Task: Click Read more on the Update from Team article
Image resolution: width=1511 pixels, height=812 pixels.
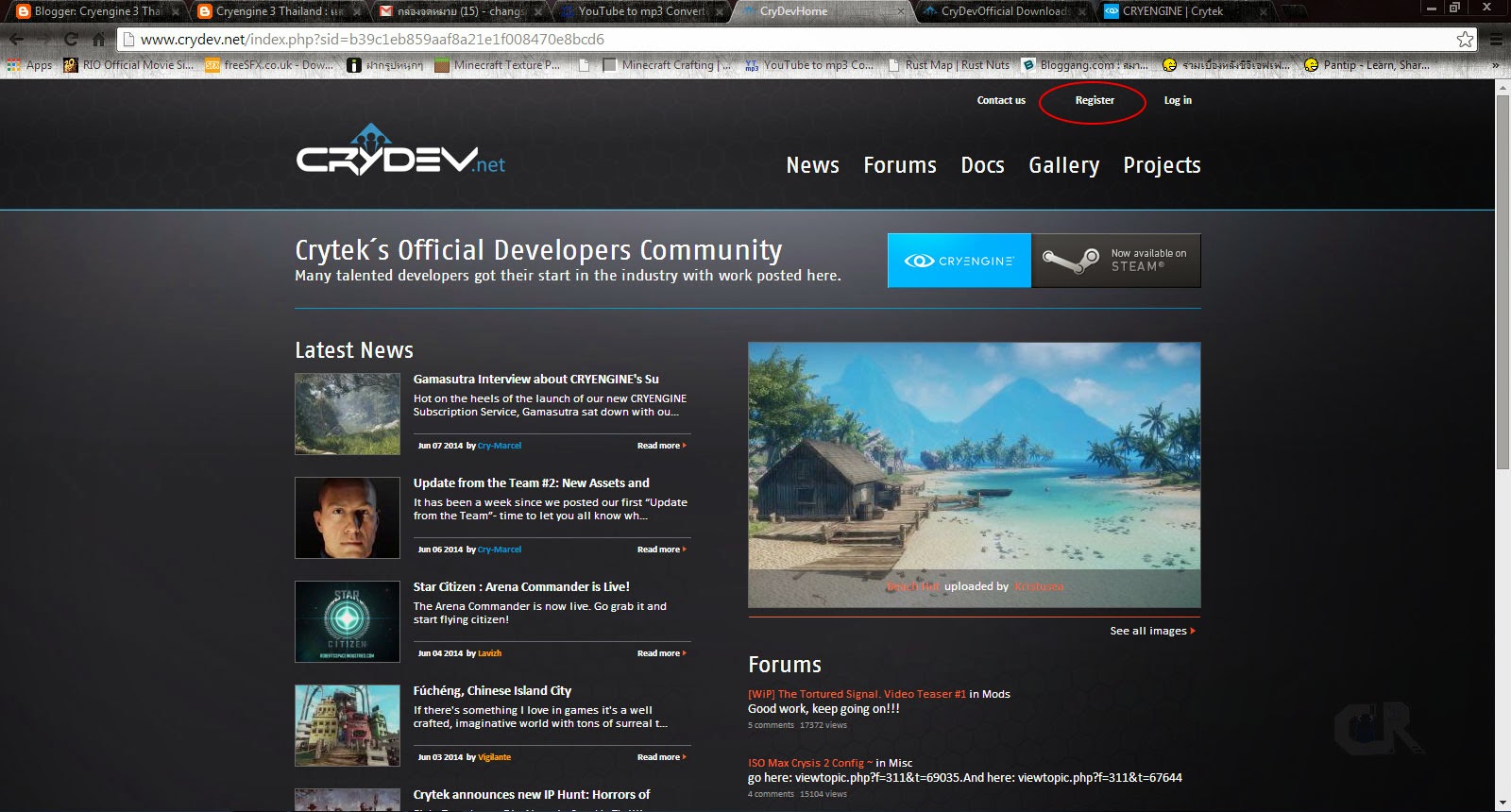Action: (661, 550)
